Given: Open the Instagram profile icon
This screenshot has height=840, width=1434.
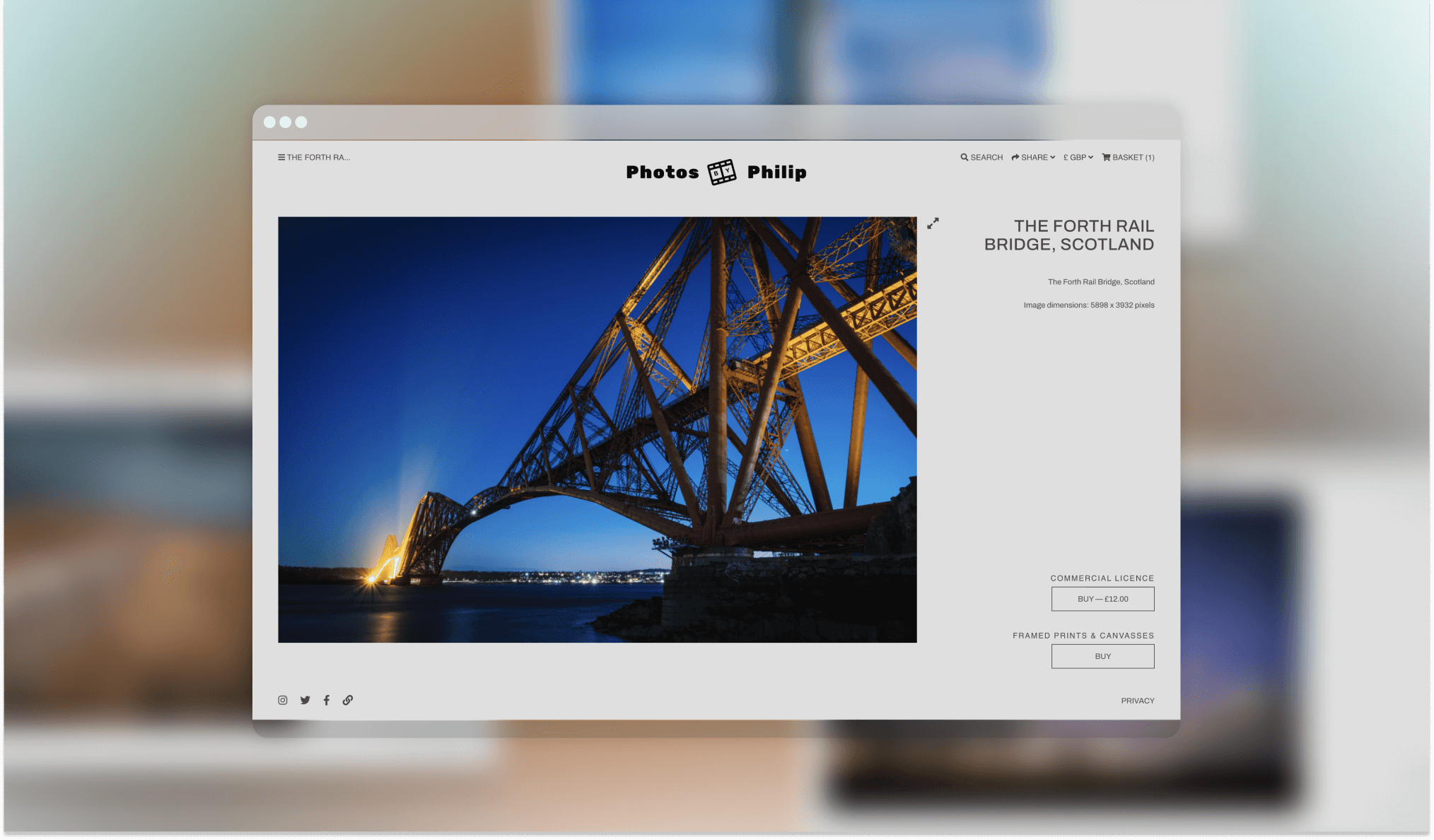Looking at the screenshot, I should [282, 700].
